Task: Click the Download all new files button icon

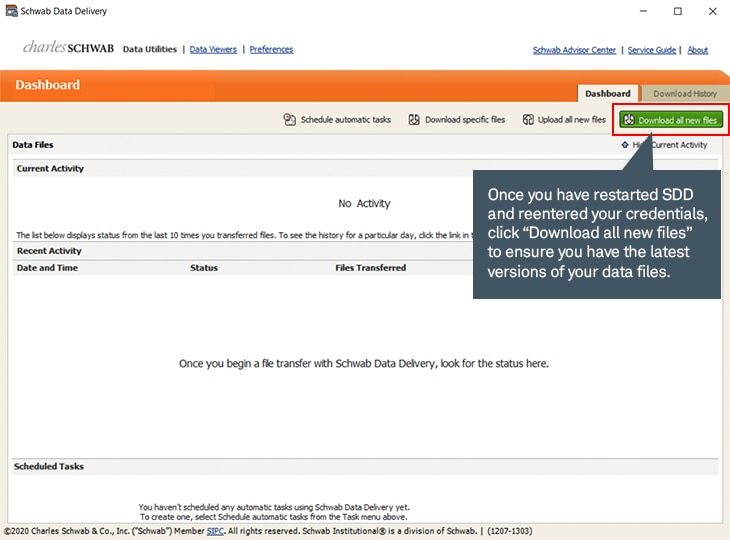Action: [x=629, y=120]
